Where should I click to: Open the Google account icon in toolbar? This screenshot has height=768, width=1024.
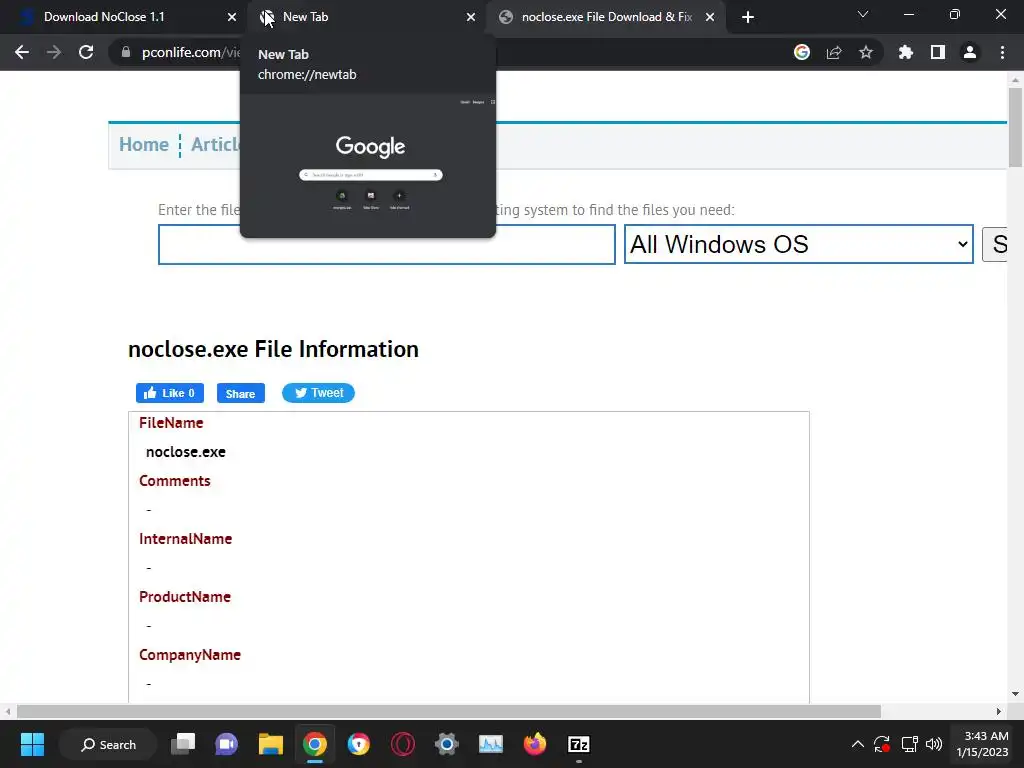click(x=802, y=52)
